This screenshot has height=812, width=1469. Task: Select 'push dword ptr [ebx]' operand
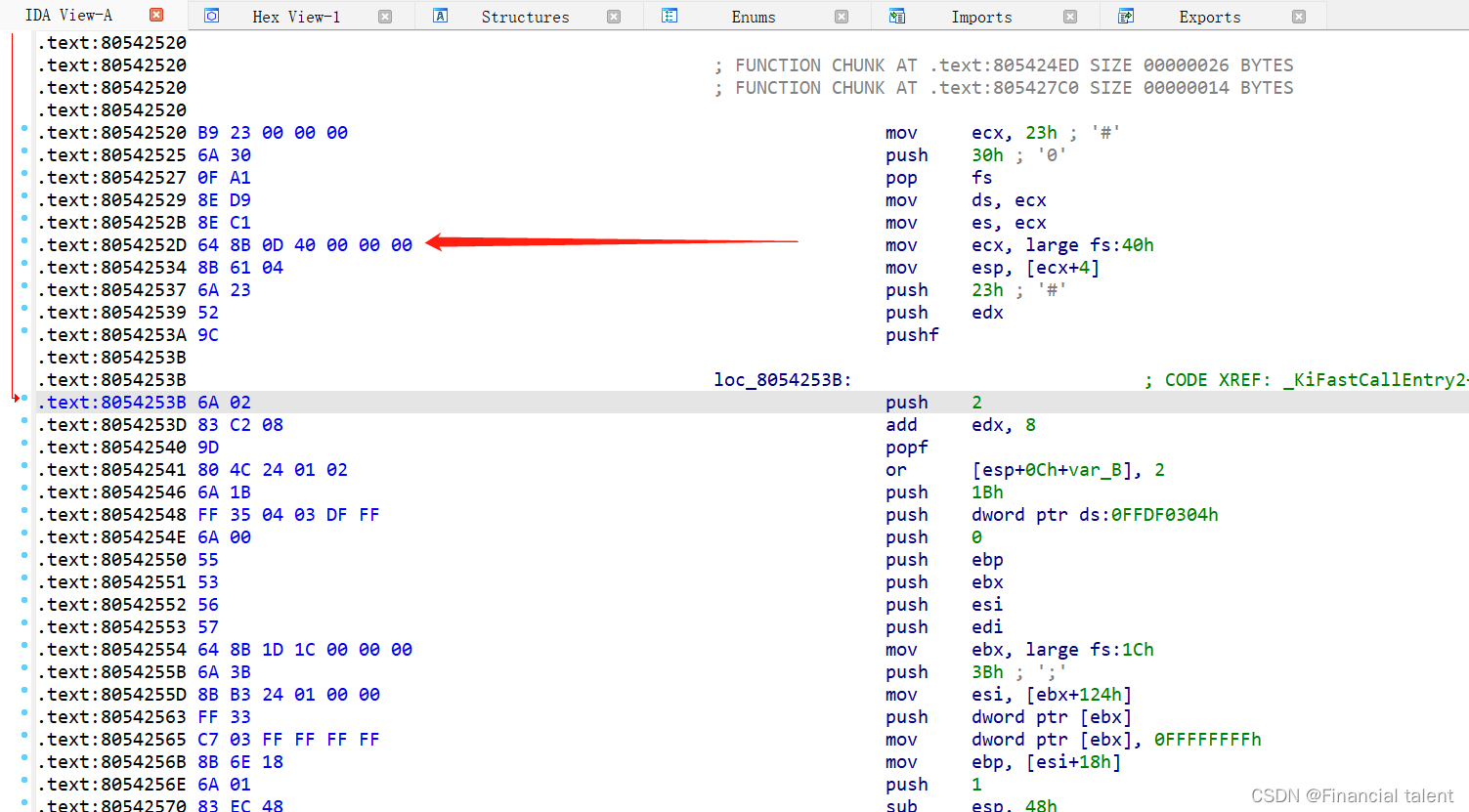1052,717
